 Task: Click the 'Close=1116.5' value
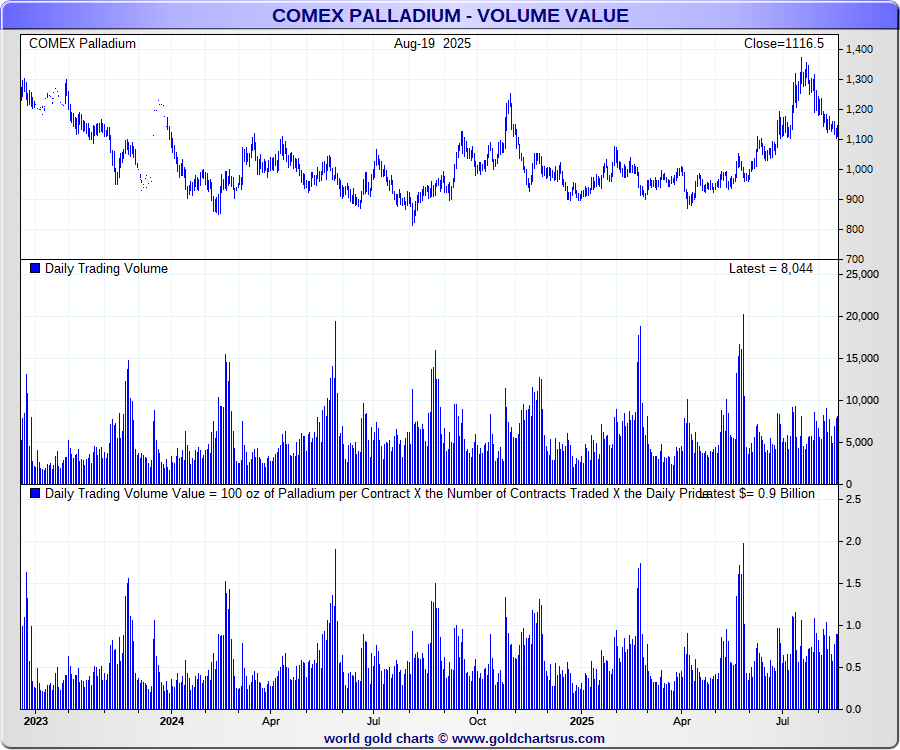pyautogui.click(x=783, y=44)
